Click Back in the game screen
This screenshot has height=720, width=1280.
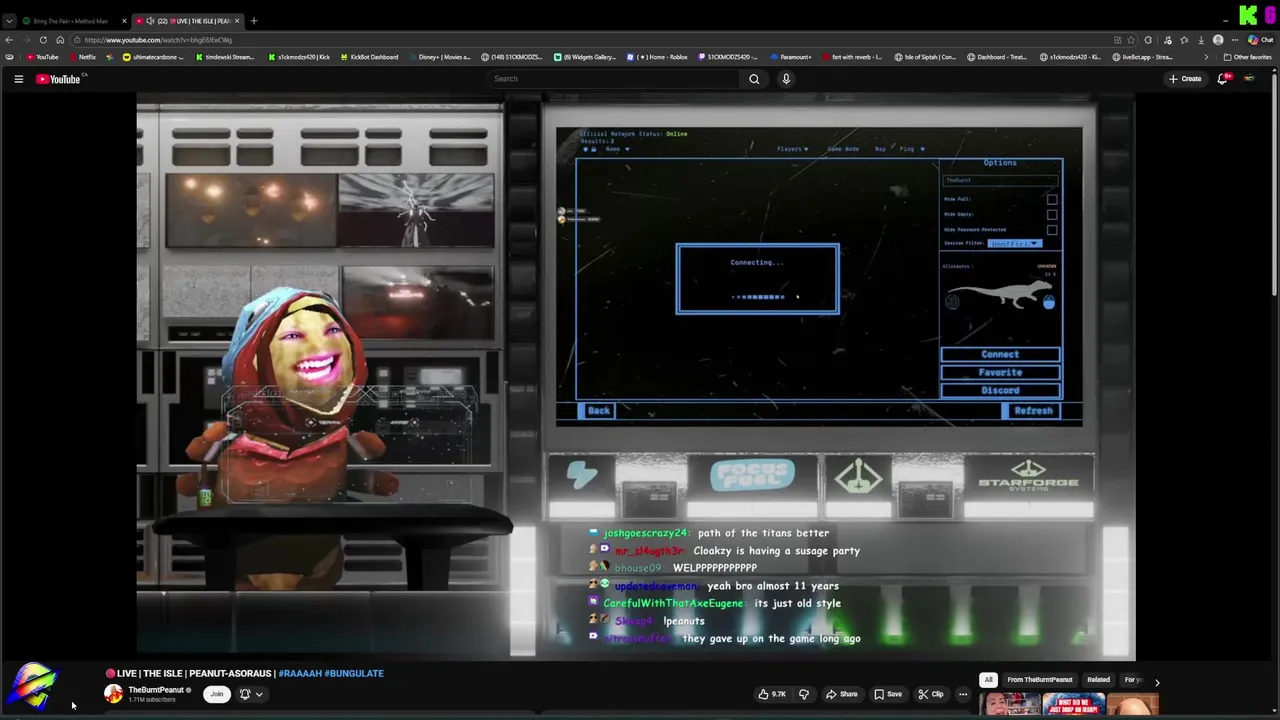[598, 411]
